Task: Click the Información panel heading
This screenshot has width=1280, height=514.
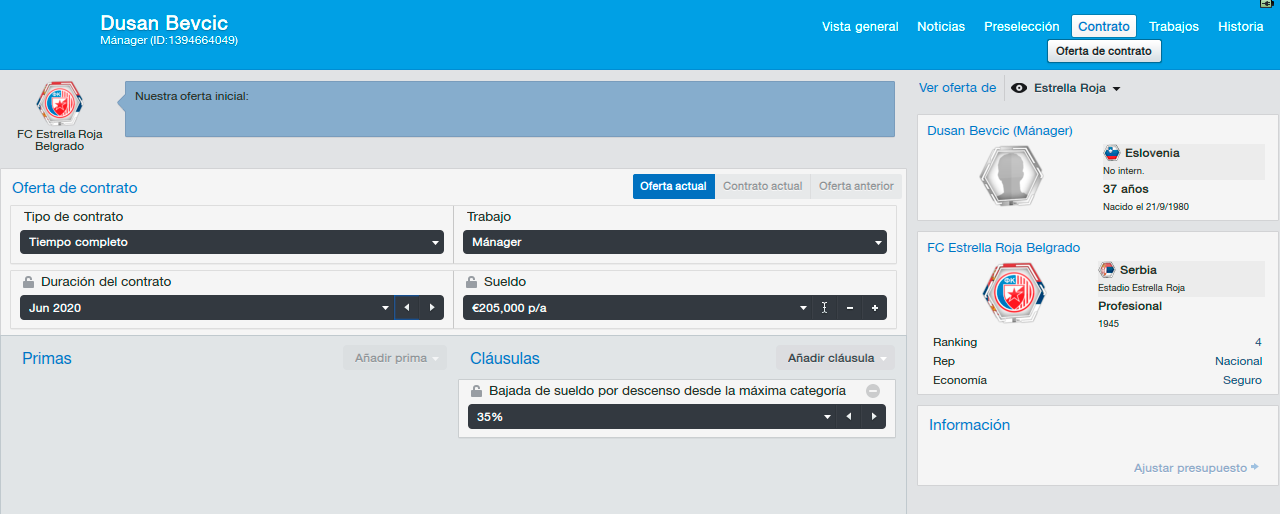Action: 969,425
